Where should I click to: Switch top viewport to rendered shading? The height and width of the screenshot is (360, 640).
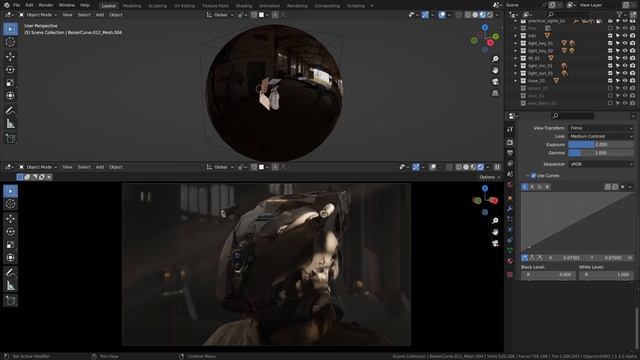[490, 15]
